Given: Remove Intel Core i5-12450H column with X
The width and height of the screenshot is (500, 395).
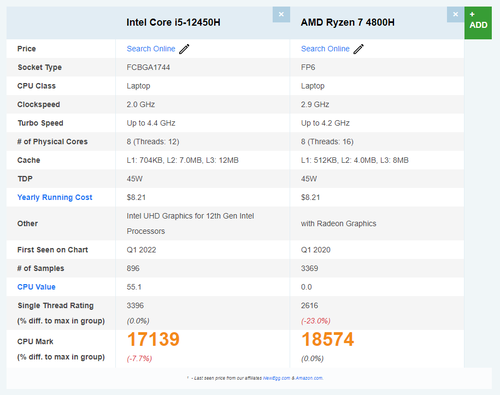Looking at the screenshot, I should 281,14.
